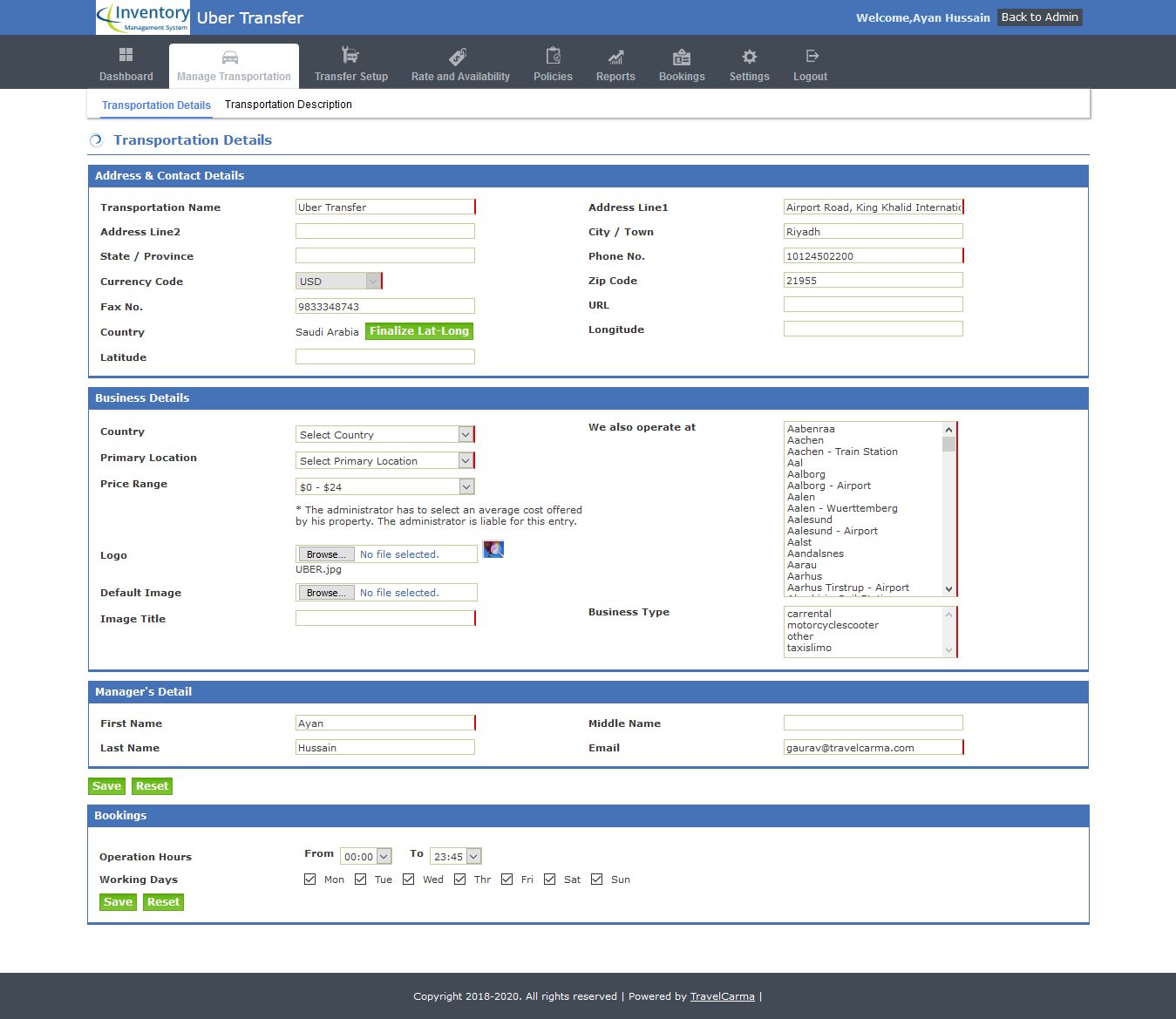Click Back to Admin button
The width and height of the screenshot is (1176, 1019).
click(1039, 17)
